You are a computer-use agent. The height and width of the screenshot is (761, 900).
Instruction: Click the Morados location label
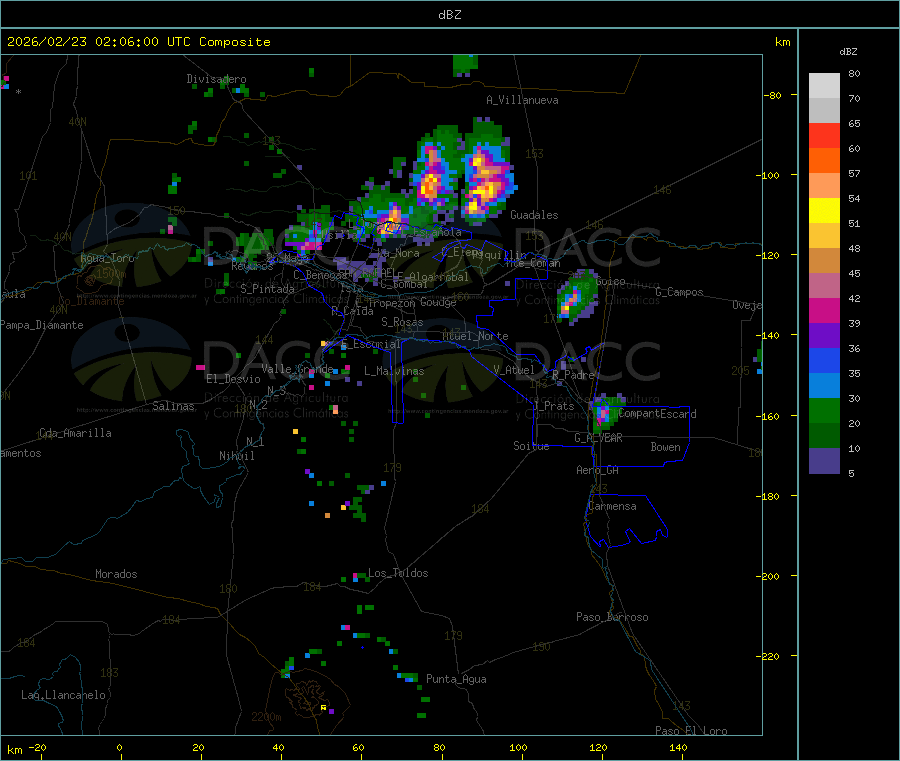pos(116,574)
